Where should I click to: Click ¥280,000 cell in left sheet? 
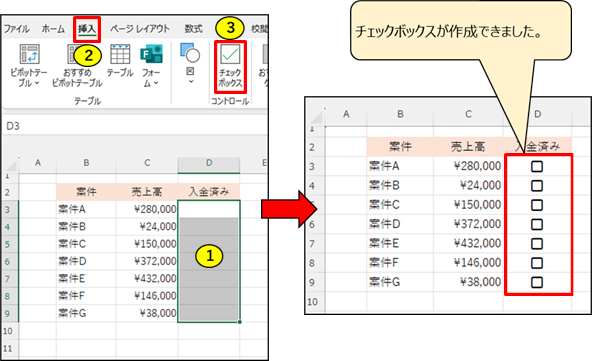tap(147, 209)
